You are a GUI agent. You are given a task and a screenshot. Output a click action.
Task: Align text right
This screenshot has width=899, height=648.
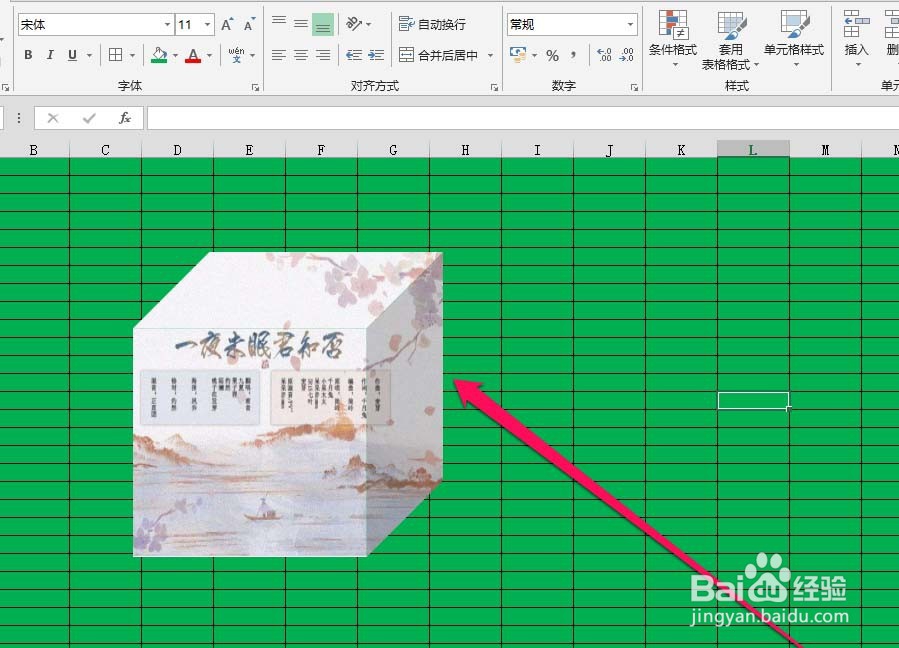point(323,55)
